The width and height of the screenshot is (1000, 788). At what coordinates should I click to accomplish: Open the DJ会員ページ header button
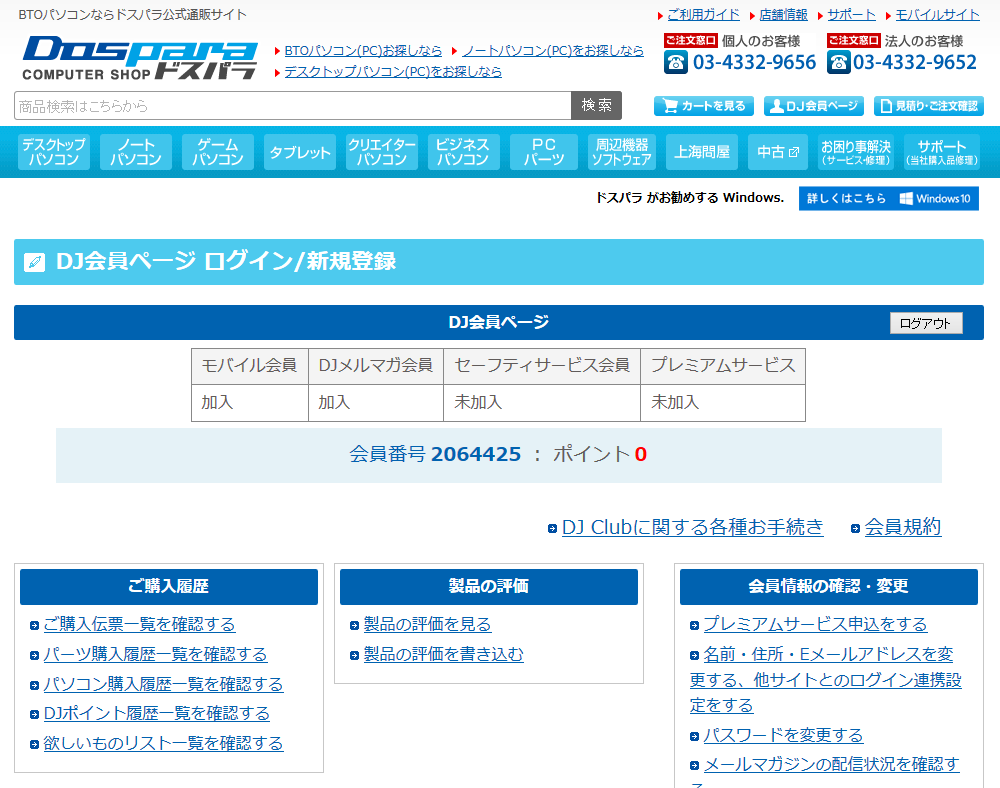pyautogui.click(x=814, y=106)
